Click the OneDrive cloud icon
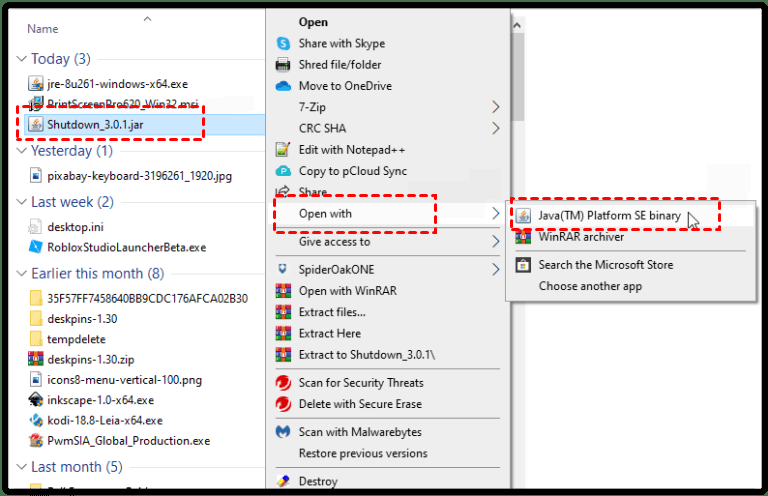This screenshot has height=496, width=768. (283, 86)
